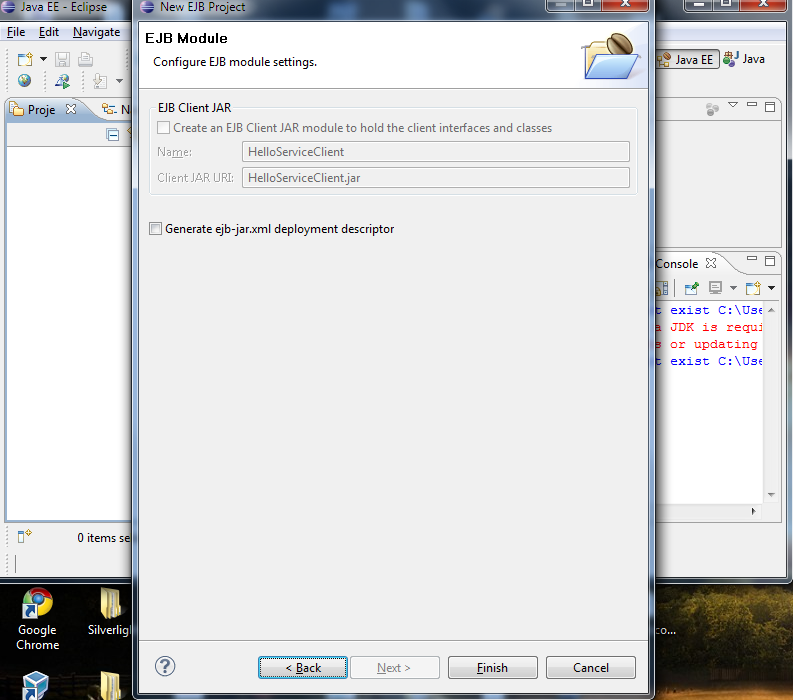Screen dimensions: 793x700
Task: Click the New wizard icon in Eclipse toolbar
Action: coord(25,59)
